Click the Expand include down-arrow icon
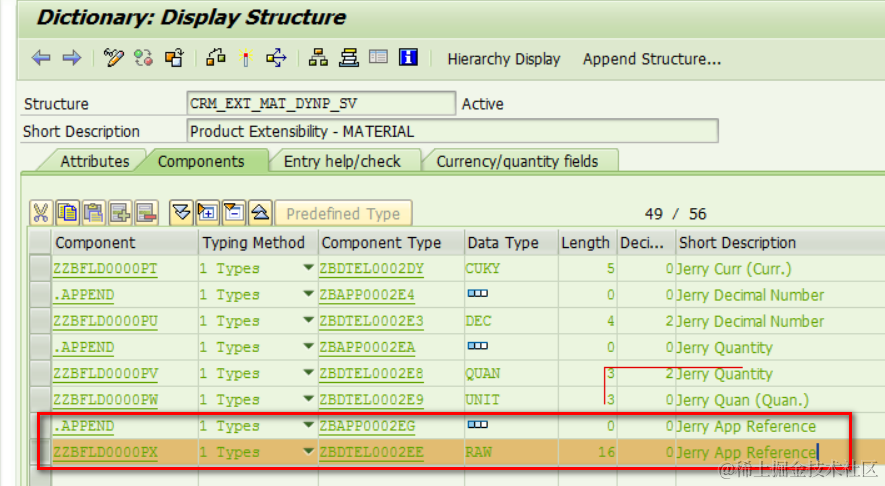The height and width of the screenshot is (486, 885). [181, 213]
